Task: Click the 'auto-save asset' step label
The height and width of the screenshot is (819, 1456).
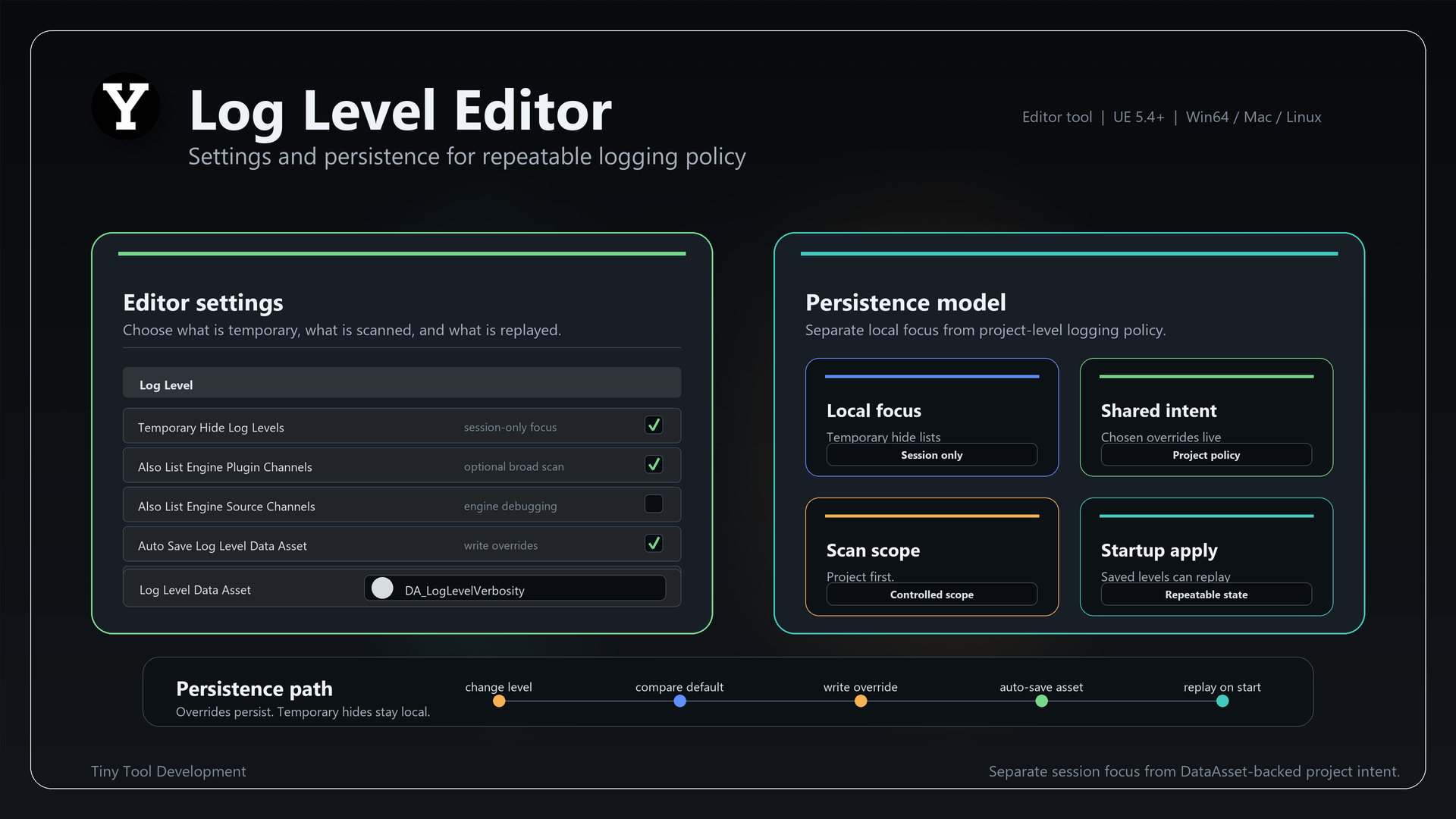Action: click(x=1041, y=687)
